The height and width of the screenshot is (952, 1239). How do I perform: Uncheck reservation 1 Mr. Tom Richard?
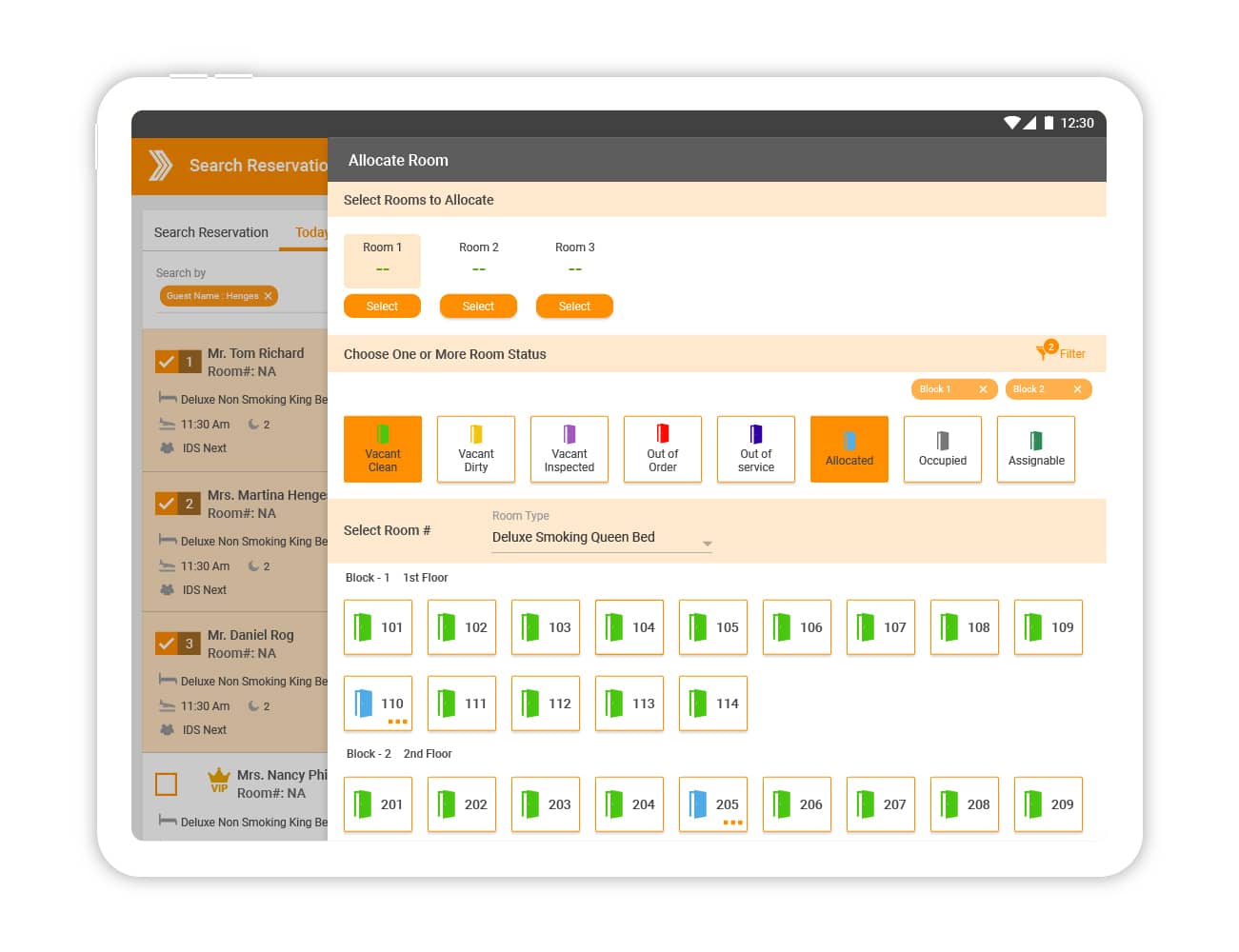point(167,362)
